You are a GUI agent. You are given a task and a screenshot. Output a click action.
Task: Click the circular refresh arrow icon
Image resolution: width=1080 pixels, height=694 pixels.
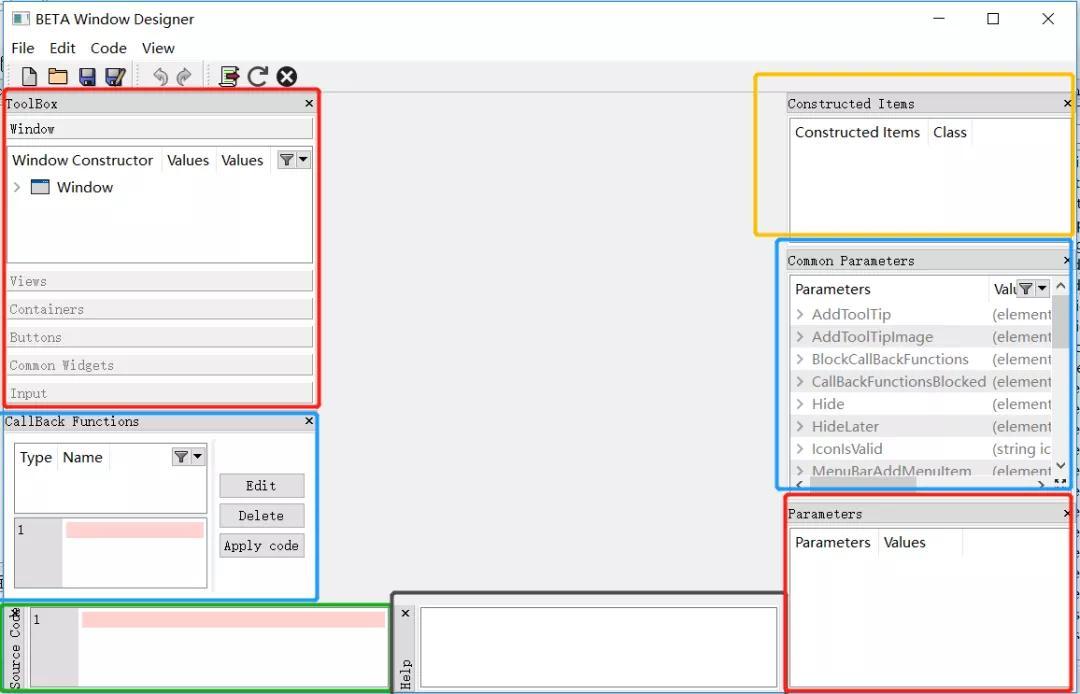258,76
